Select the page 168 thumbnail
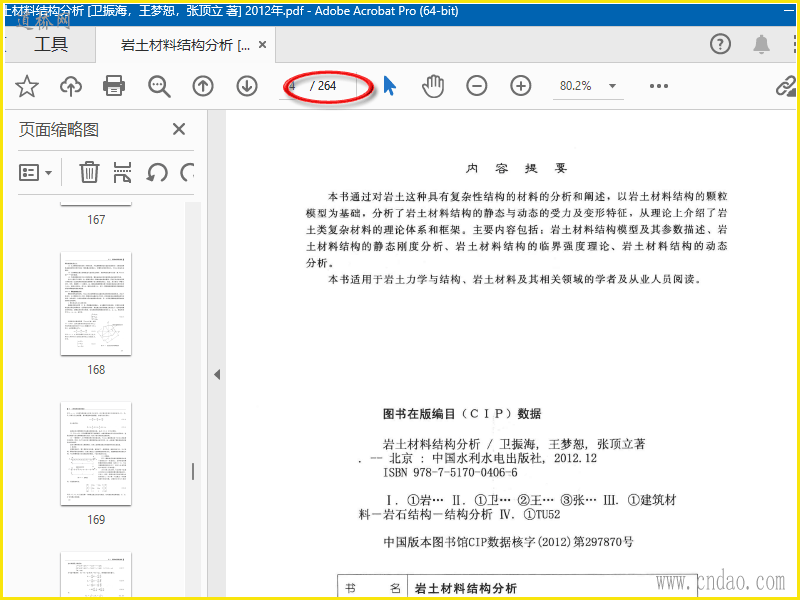Viewport: 800px width, 600px height. point(96,304)
